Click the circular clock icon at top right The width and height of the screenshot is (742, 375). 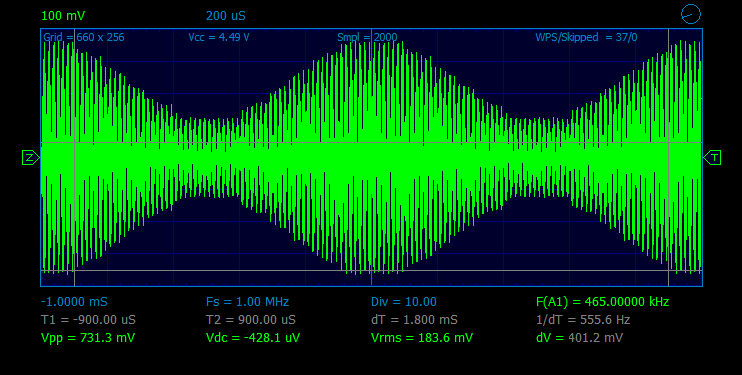coord(690,14)
